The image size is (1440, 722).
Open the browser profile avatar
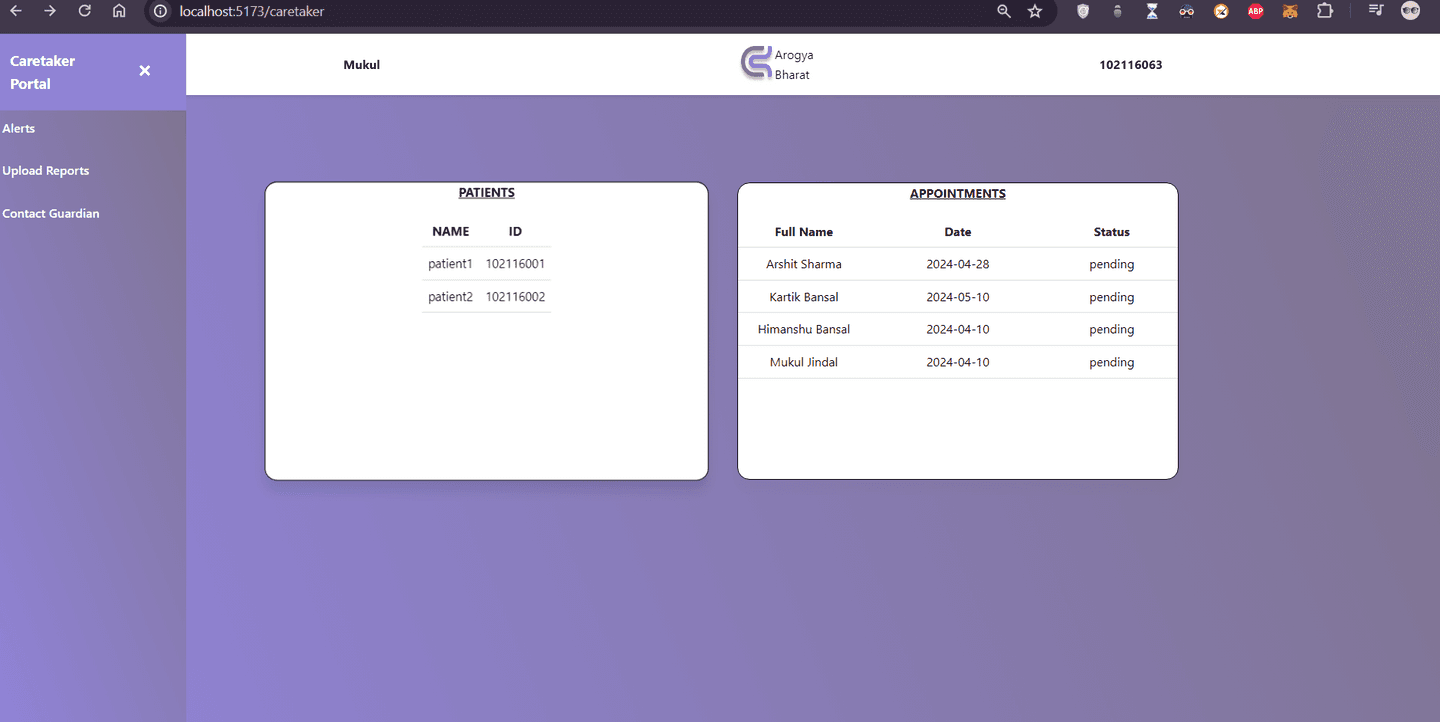(x=1411, y=11)
